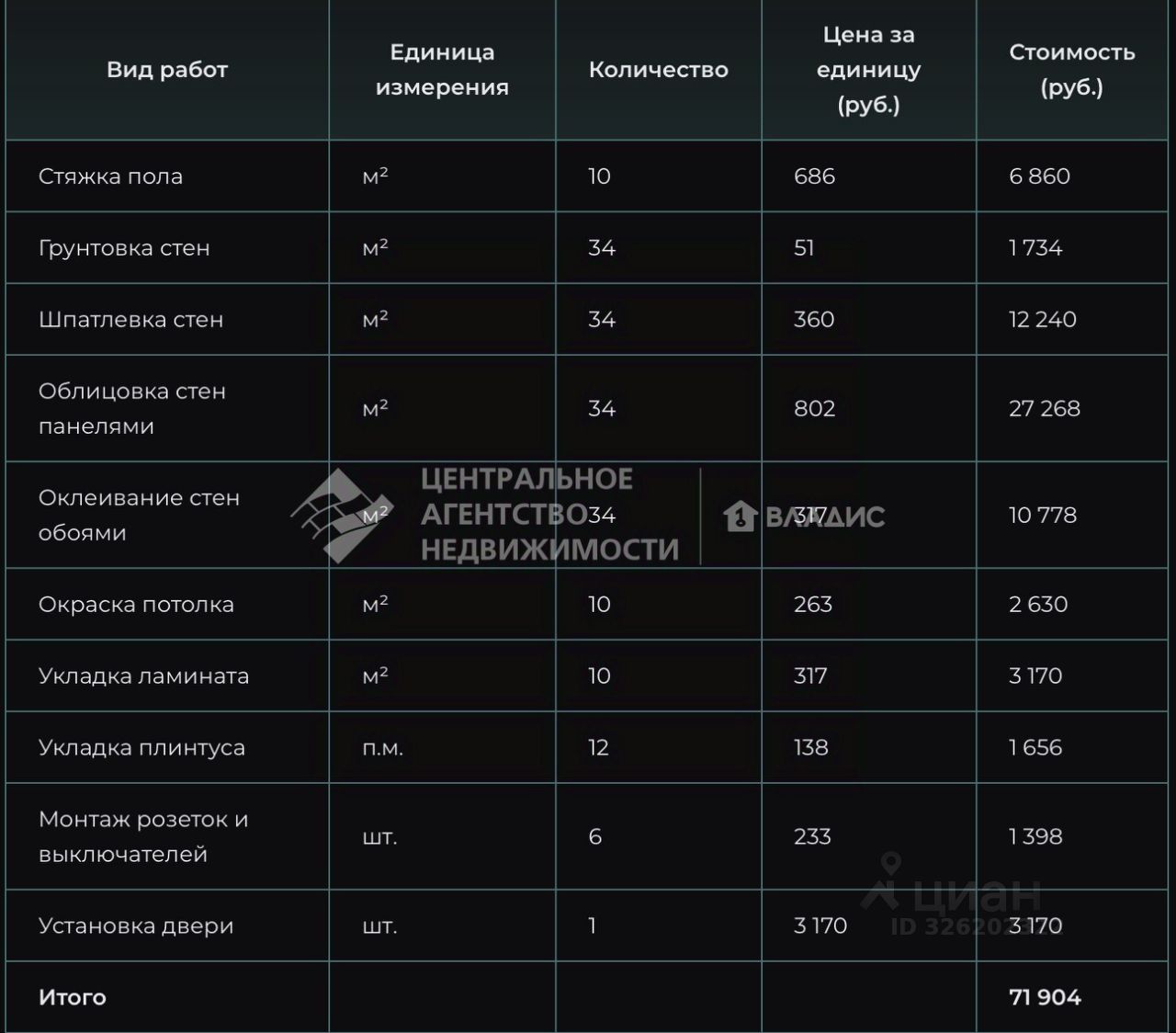Select the "Единица измерения" column header
The height and width of the screenshot is (1033, 1176).
[442, 70]
